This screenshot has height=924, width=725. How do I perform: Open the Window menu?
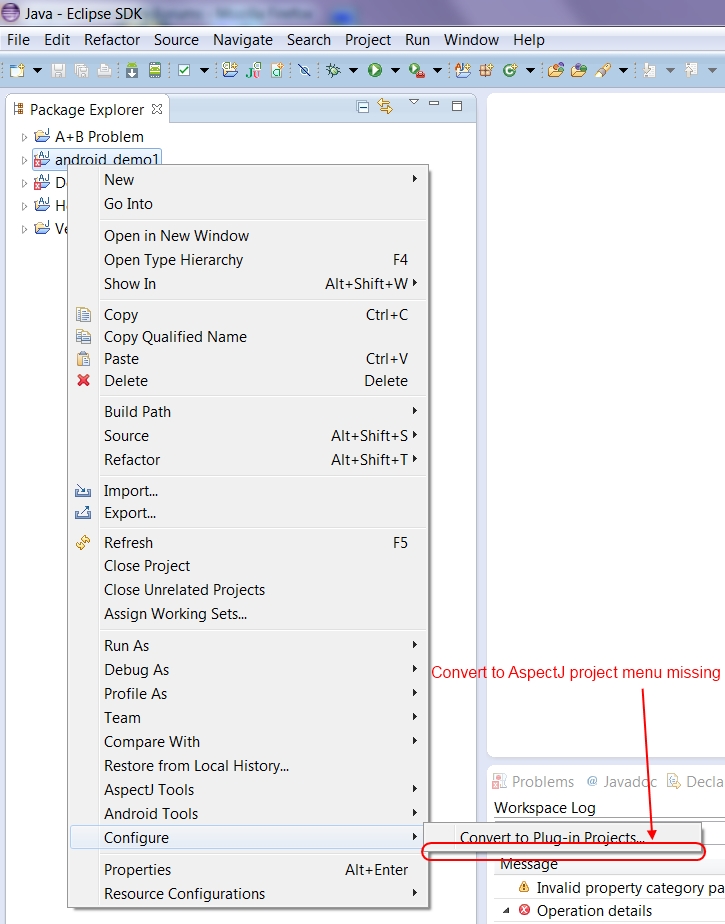pos(471,40)
